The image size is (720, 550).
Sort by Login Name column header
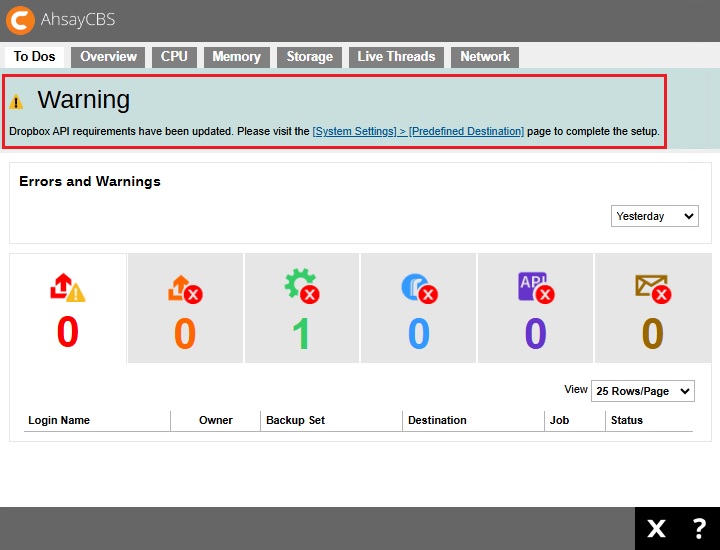click(x=59, y=420)
